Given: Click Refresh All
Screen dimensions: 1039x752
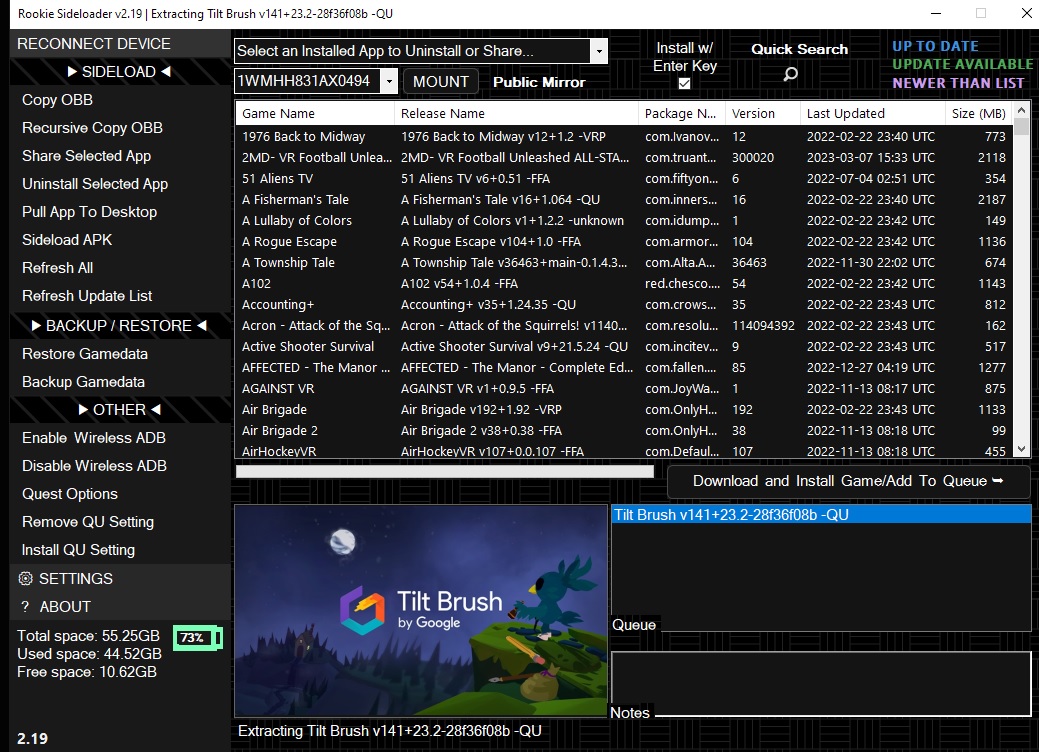Looking at the screenshot, I should coord(58,268).
